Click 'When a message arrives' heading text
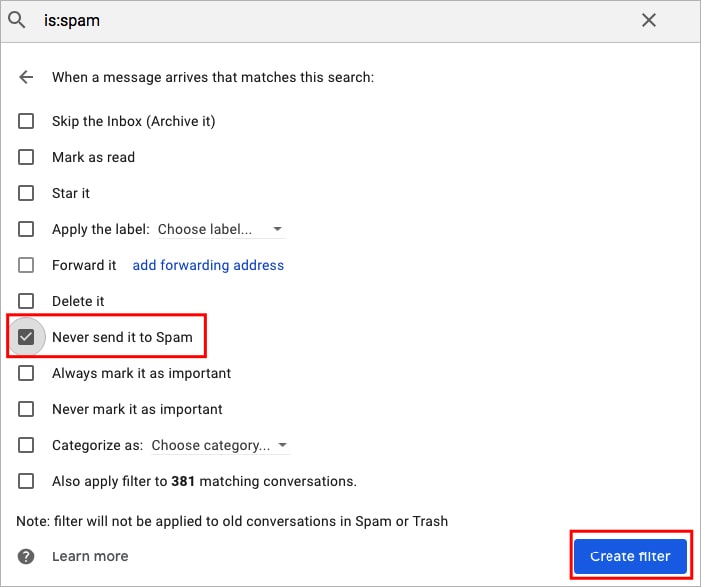Viewport: 701px width, 587px height. click(x=213, y=77)
